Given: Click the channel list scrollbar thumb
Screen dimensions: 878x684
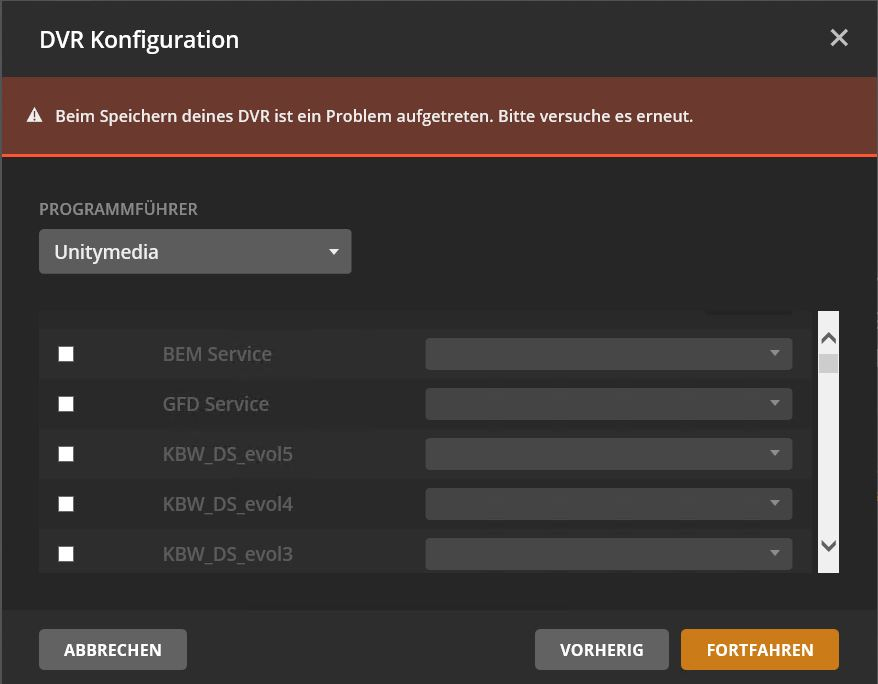Looking at the screenshot, I should click(828, 364).
